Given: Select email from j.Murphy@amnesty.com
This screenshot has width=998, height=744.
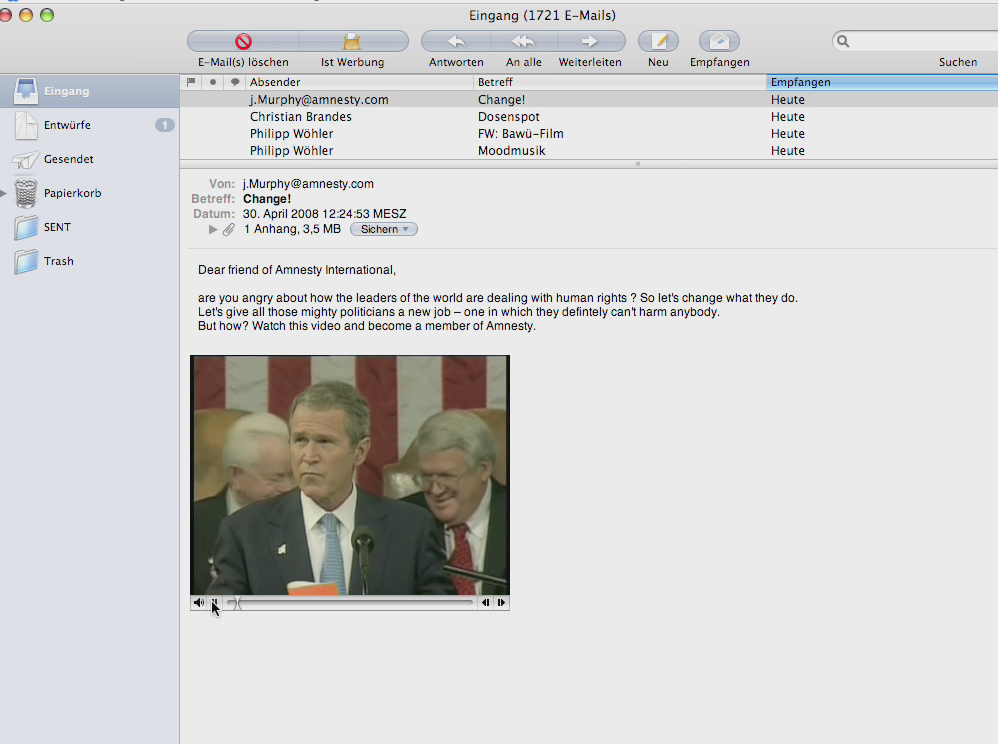Looking at the screenshot, I should pos(589,99).
